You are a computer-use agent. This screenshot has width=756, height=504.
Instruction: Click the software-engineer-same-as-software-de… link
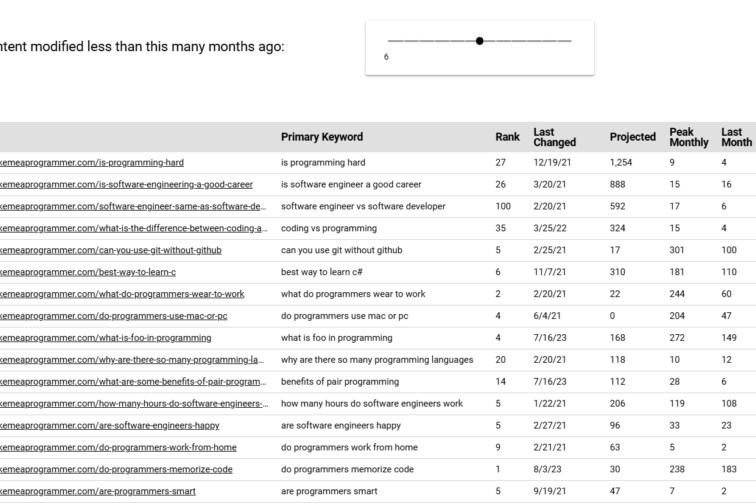pos(132,206)
